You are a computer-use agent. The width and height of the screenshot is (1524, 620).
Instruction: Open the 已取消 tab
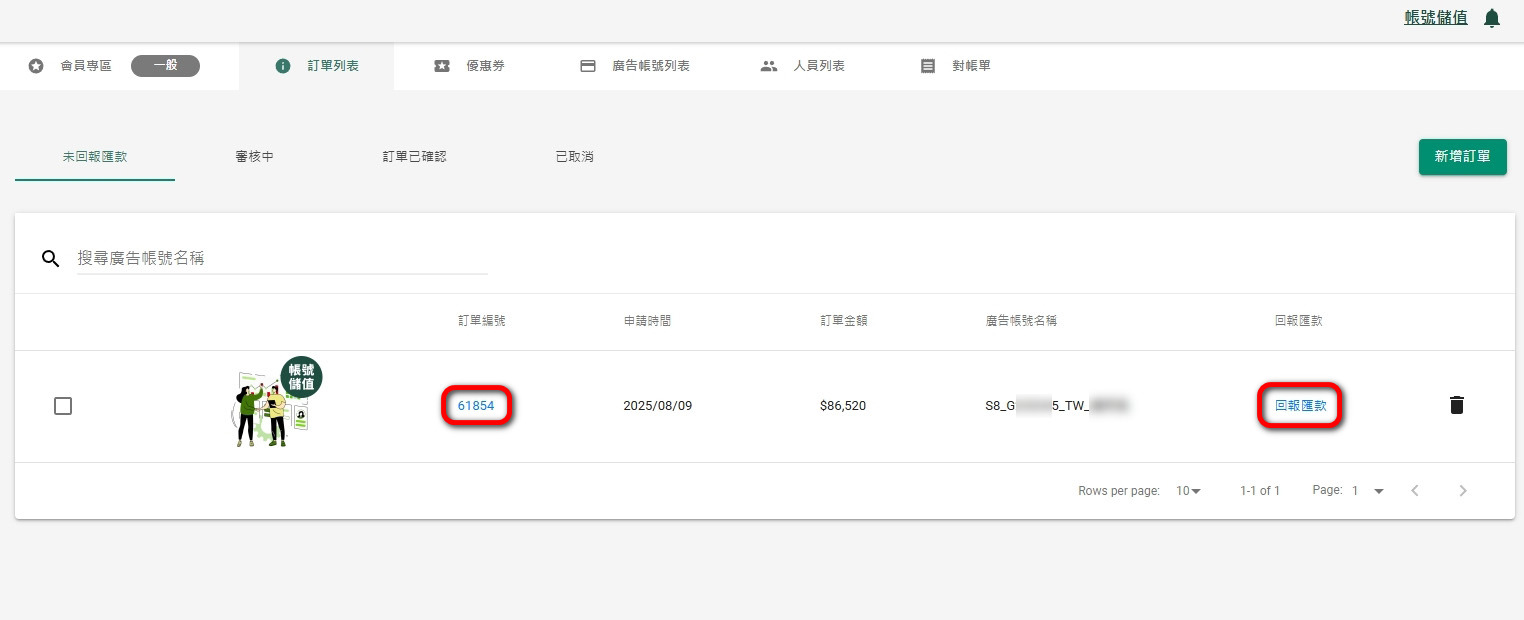click(575, 157)
